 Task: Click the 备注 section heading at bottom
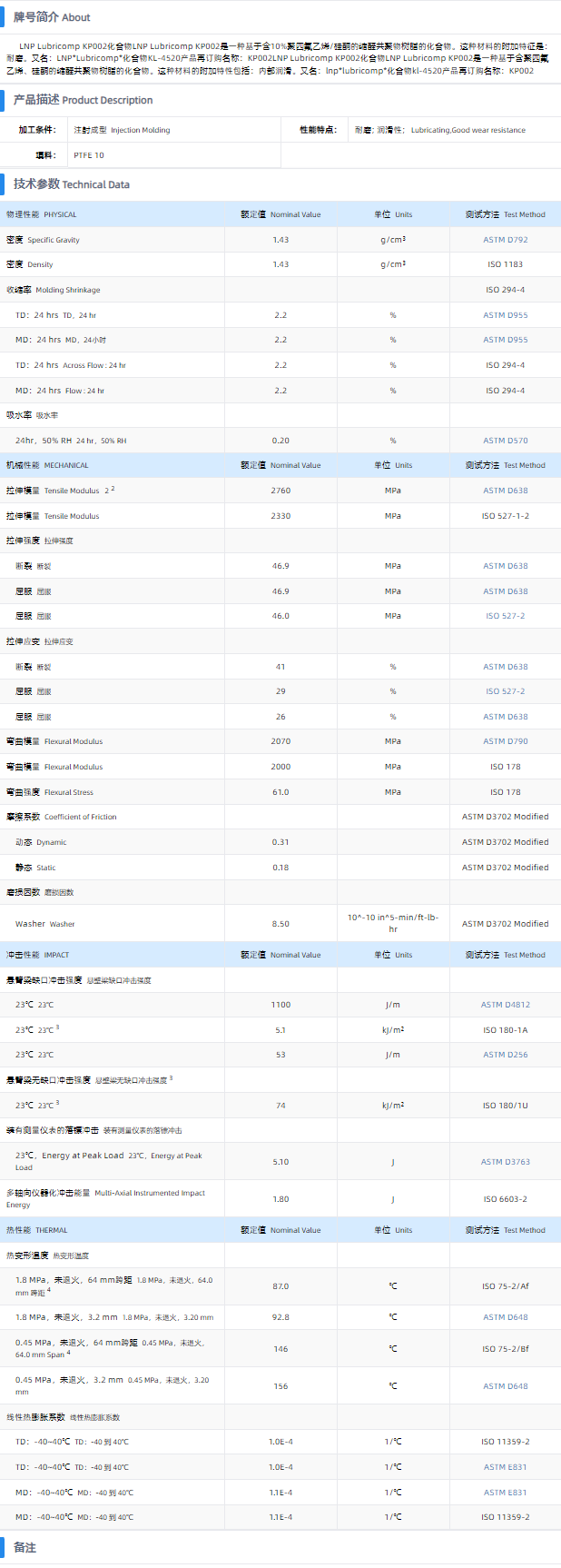(25, 1548)
